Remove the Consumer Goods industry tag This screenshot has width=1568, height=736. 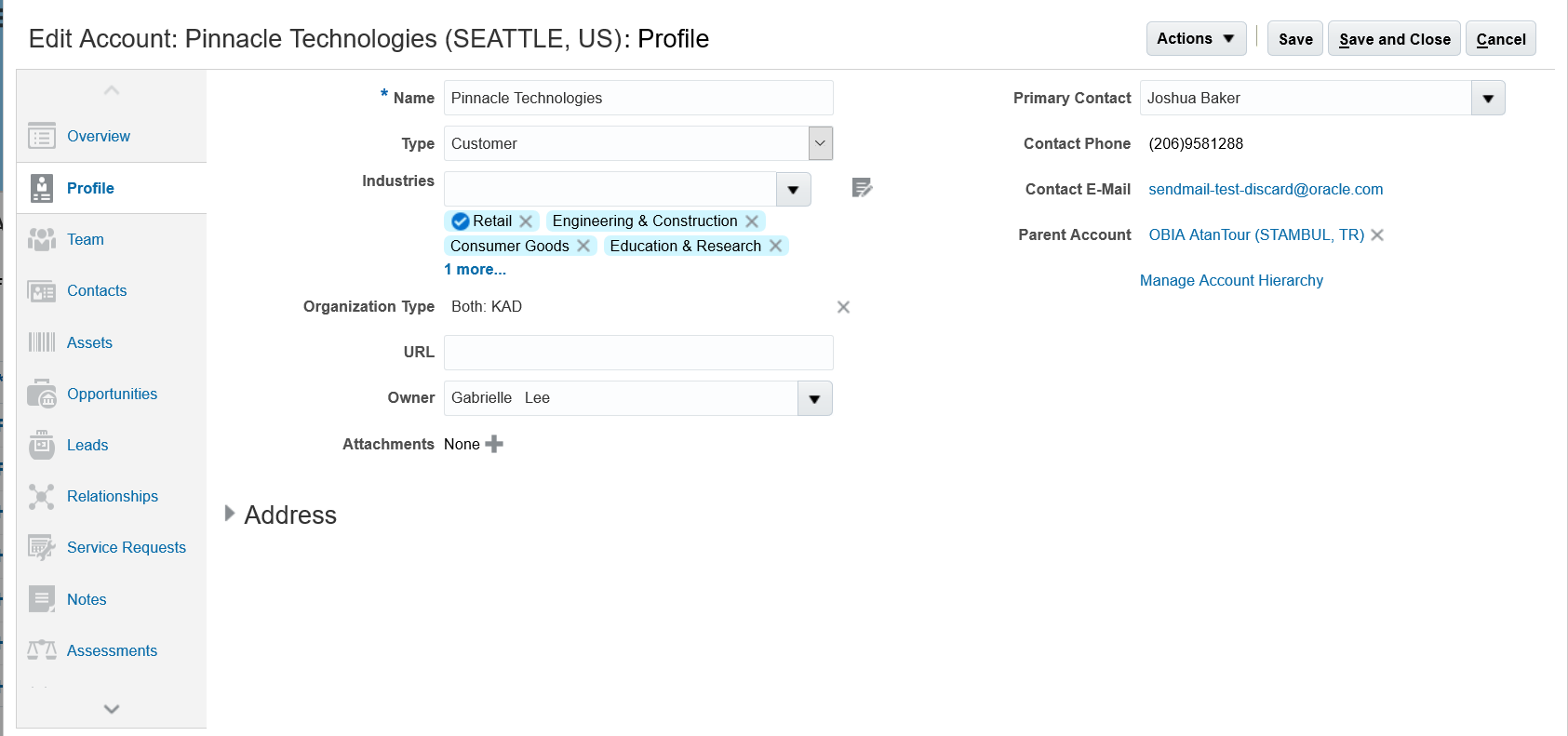[x=583, y=247]
